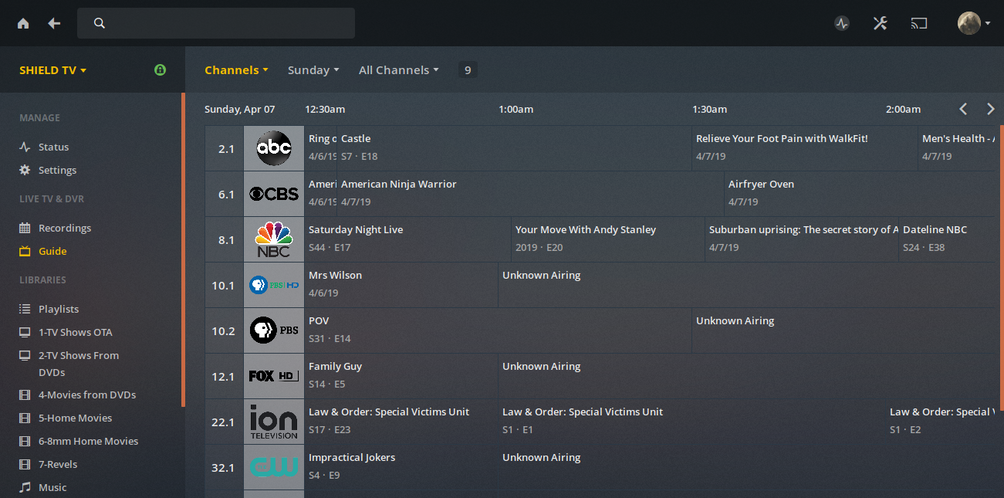Click the Guide TV icon
This screenshot has width=1004, height=498.
[25, 251]
